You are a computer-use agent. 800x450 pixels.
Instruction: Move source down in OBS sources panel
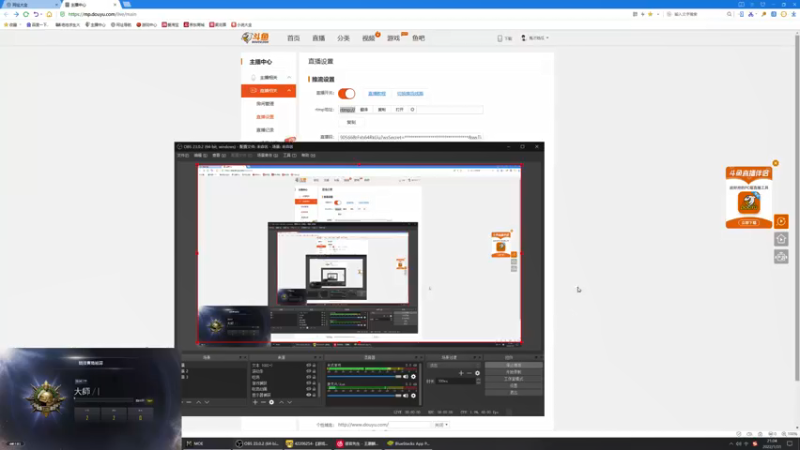tap(289, 402)
